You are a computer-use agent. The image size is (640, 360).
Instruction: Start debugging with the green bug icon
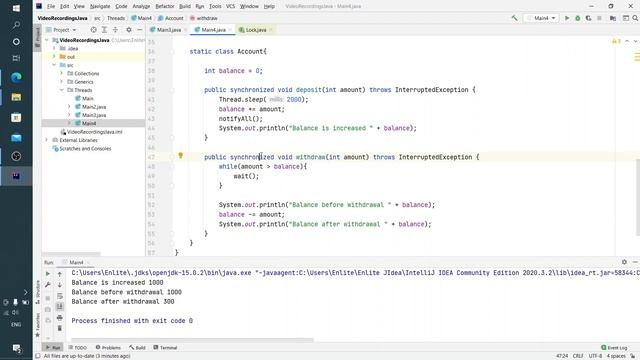tap(578, 18)
